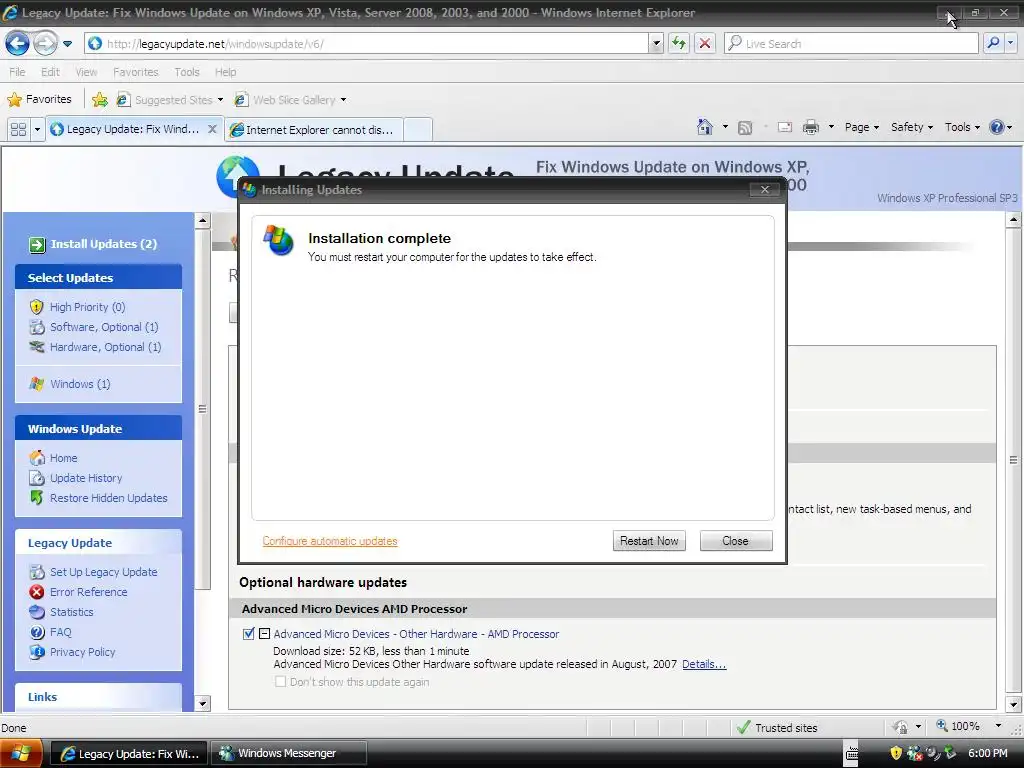Open Error Reference link
1024x768 pixels.
[x=78, y=592]
